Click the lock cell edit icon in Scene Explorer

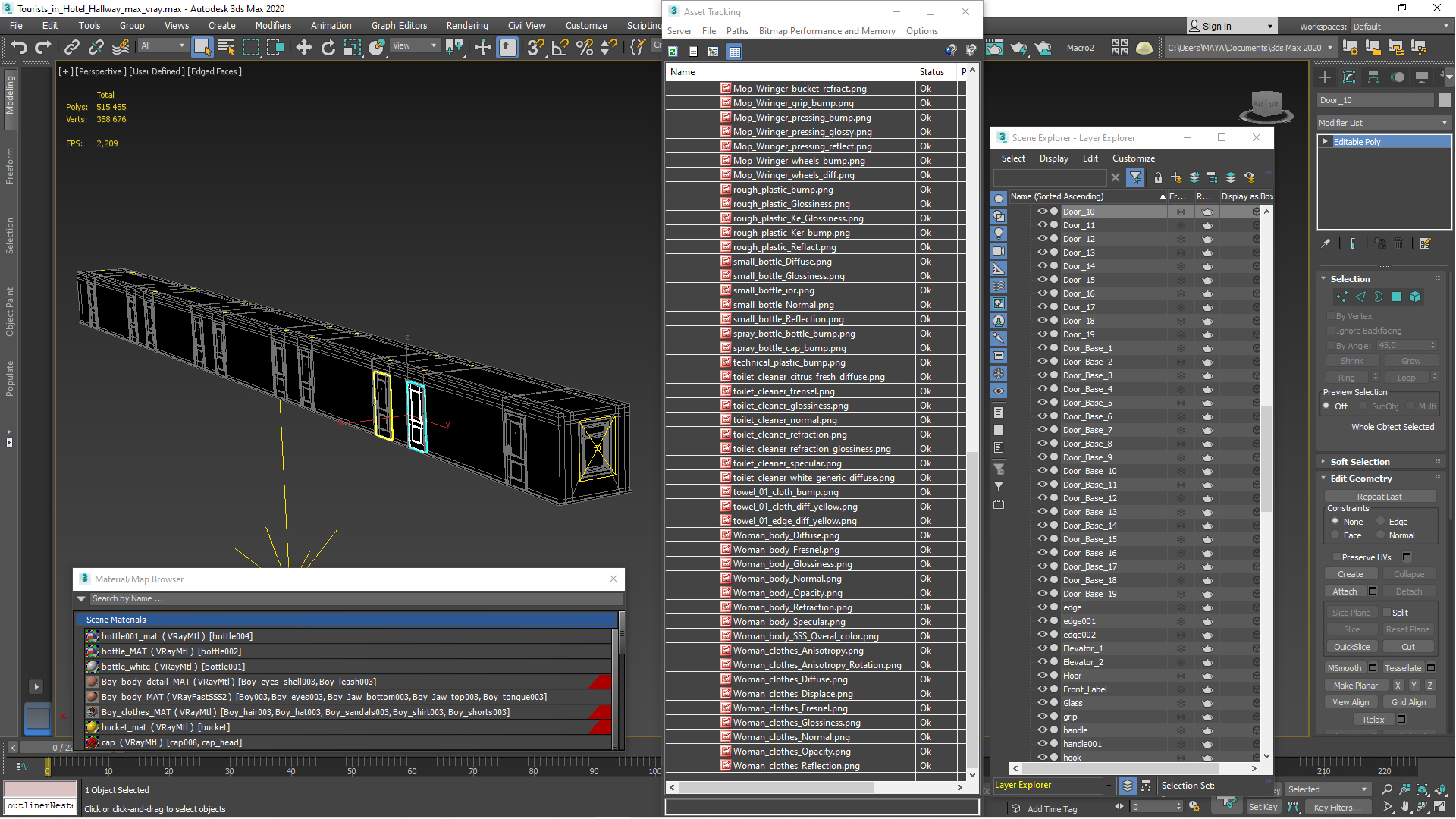point(1158,177)
